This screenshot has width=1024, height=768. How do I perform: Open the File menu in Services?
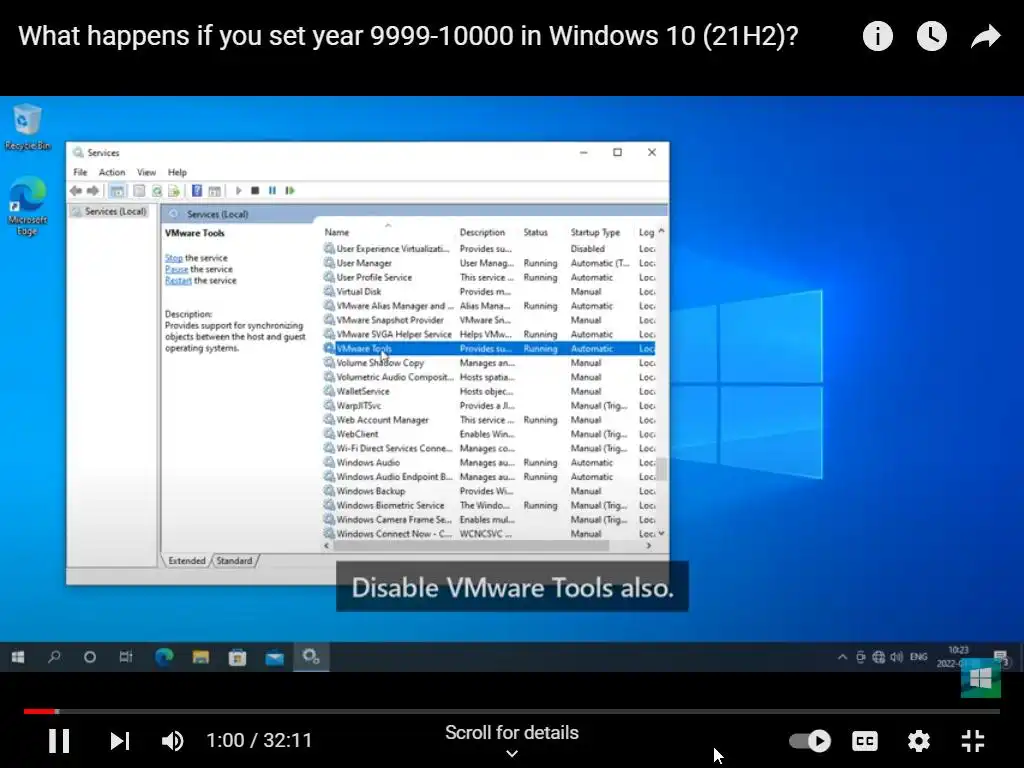(x=80, y=172)
